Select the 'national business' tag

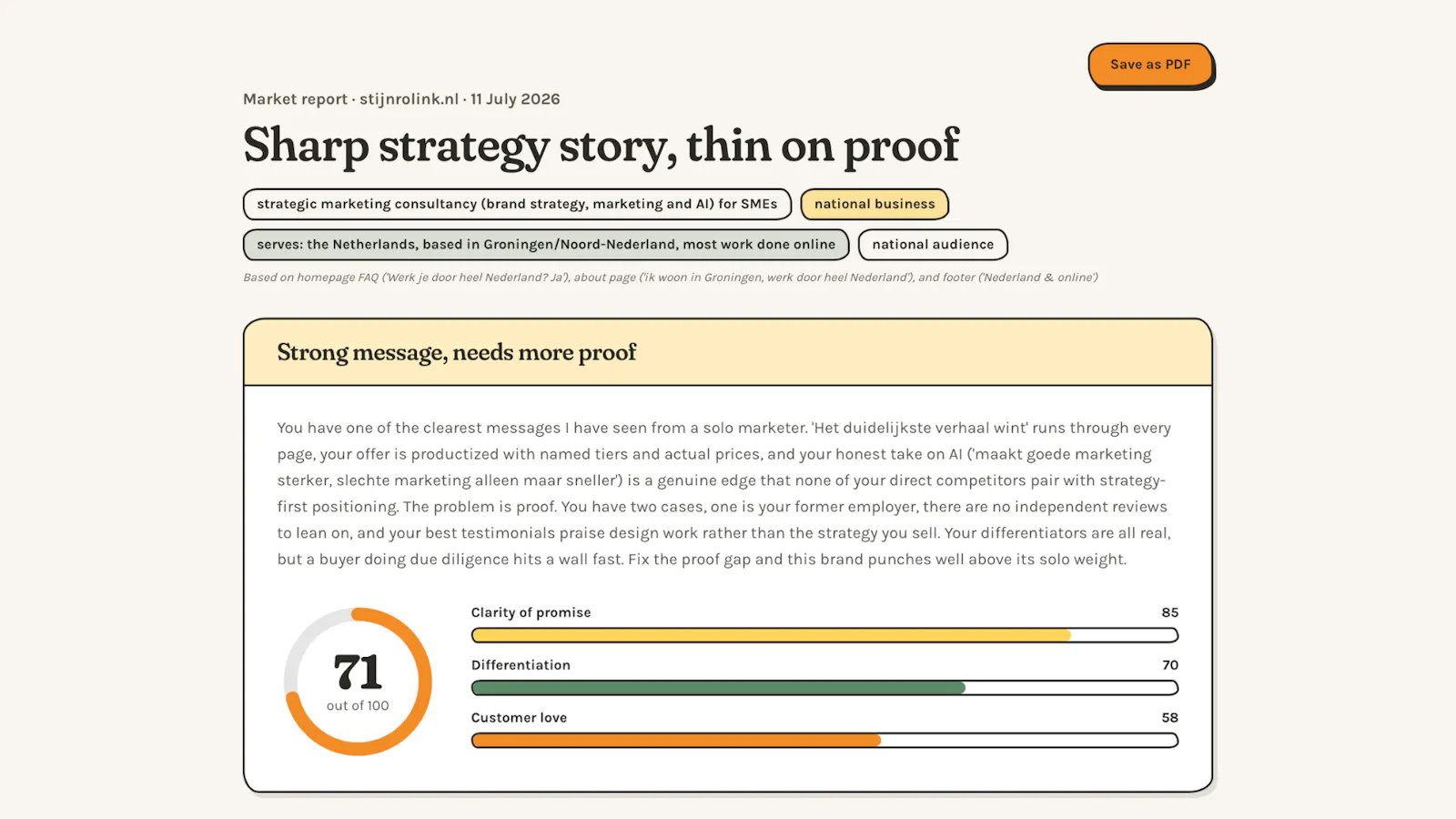point(875,204)
